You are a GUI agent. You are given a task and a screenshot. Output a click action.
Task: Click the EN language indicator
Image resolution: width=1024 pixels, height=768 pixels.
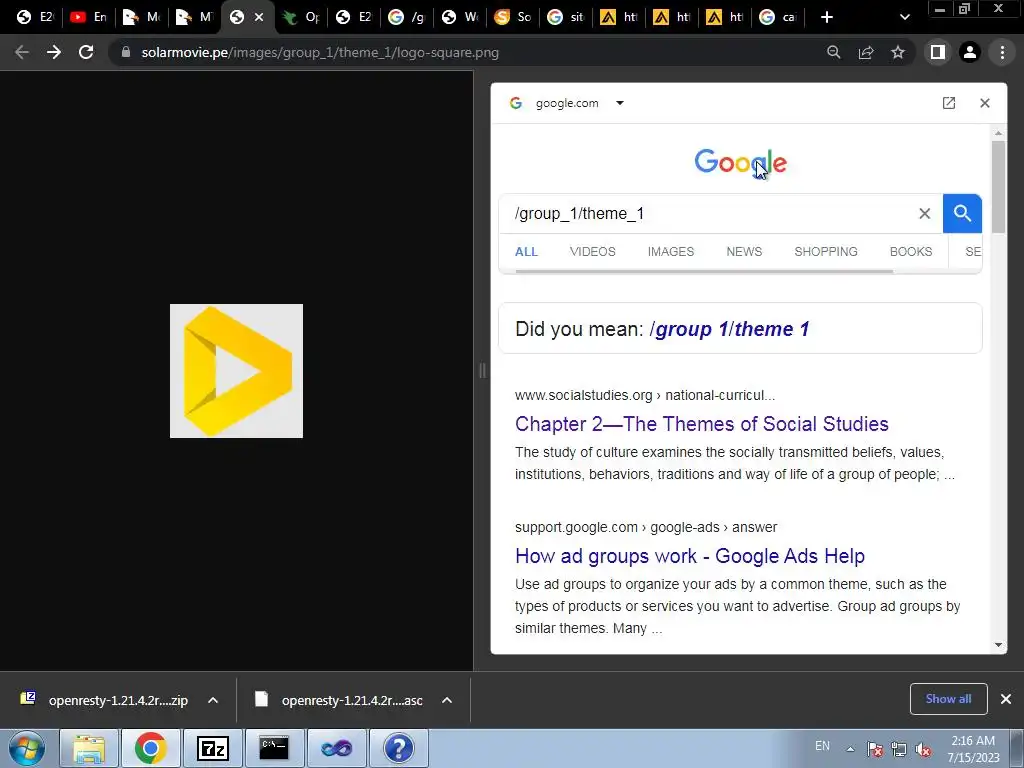(822, 746)
